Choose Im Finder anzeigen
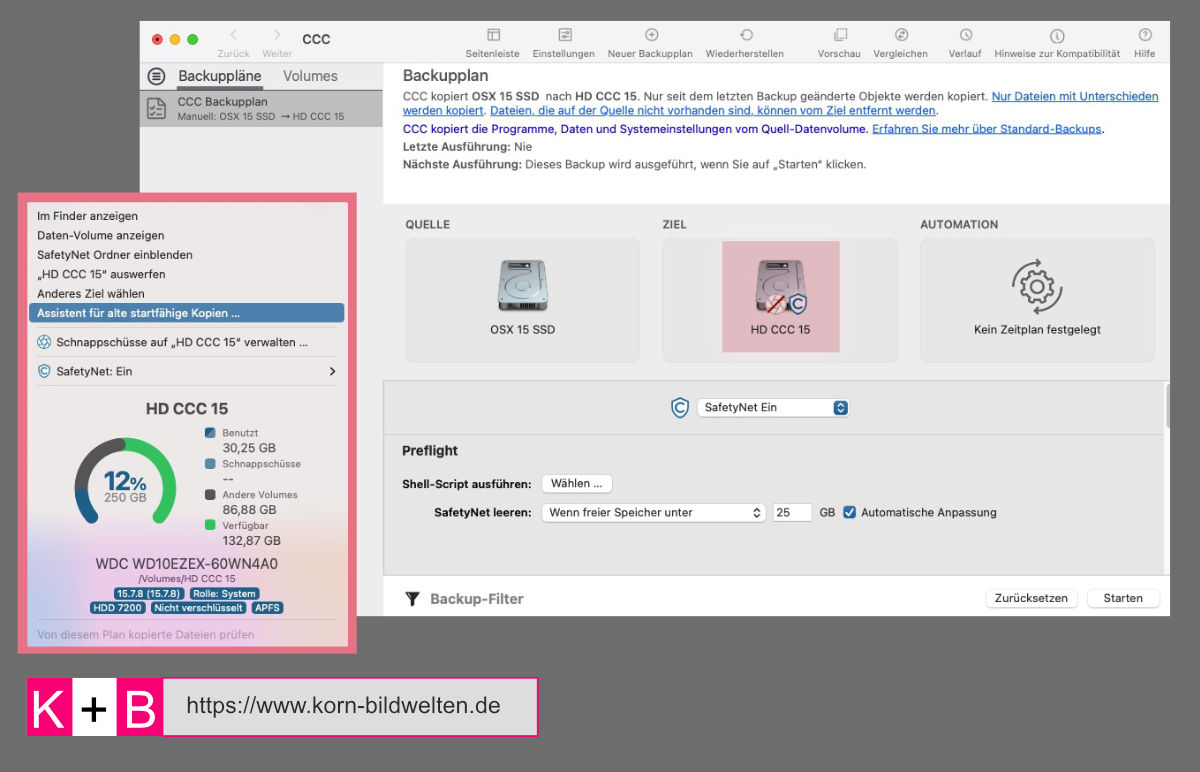Image resolution: width=1200 pixels, height=772 pixels. point(88,216)
